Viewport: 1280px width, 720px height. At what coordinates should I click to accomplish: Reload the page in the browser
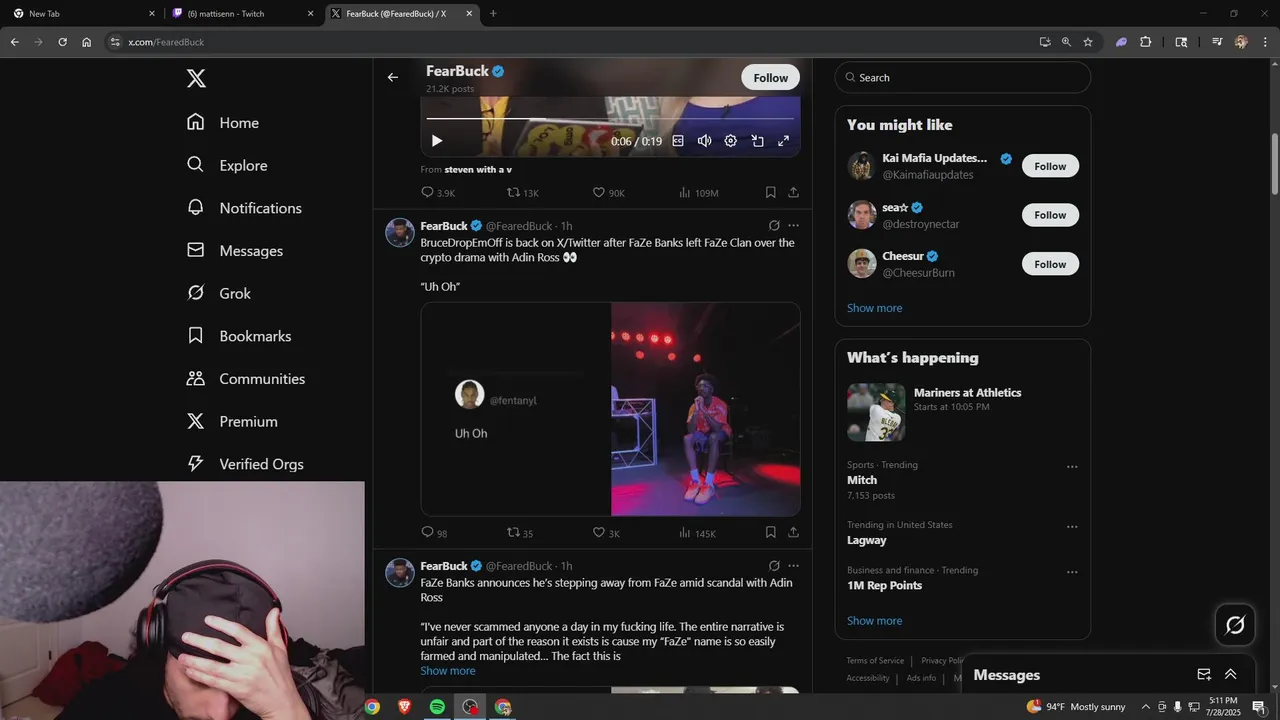(62, 42)
